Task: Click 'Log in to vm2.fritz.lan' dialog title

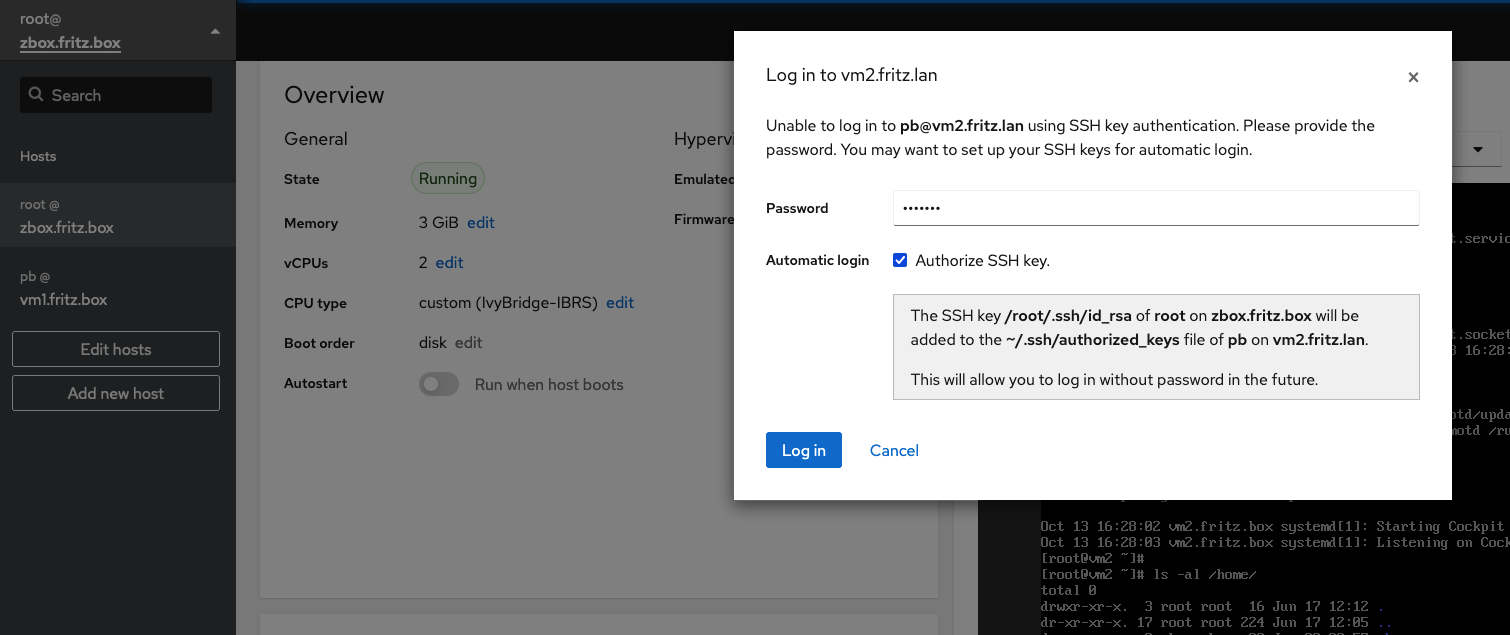Action: coord(852,75)
